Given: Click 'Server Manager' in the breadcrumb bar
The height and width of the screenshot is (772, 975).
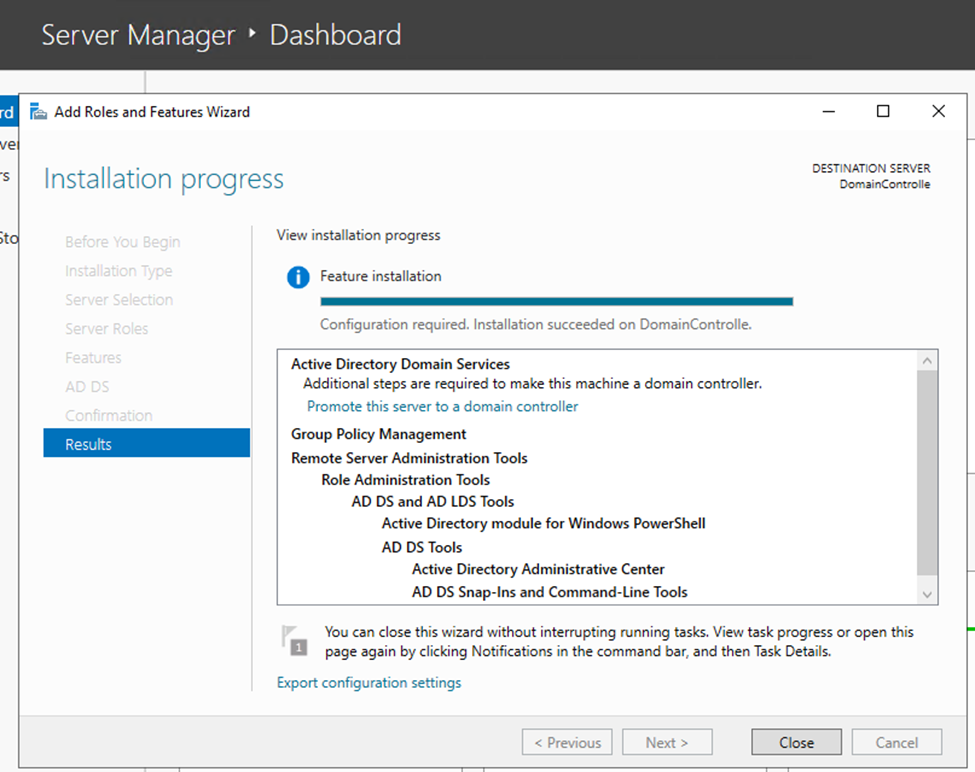Looking at the screenshot, I should click(137, 35).
